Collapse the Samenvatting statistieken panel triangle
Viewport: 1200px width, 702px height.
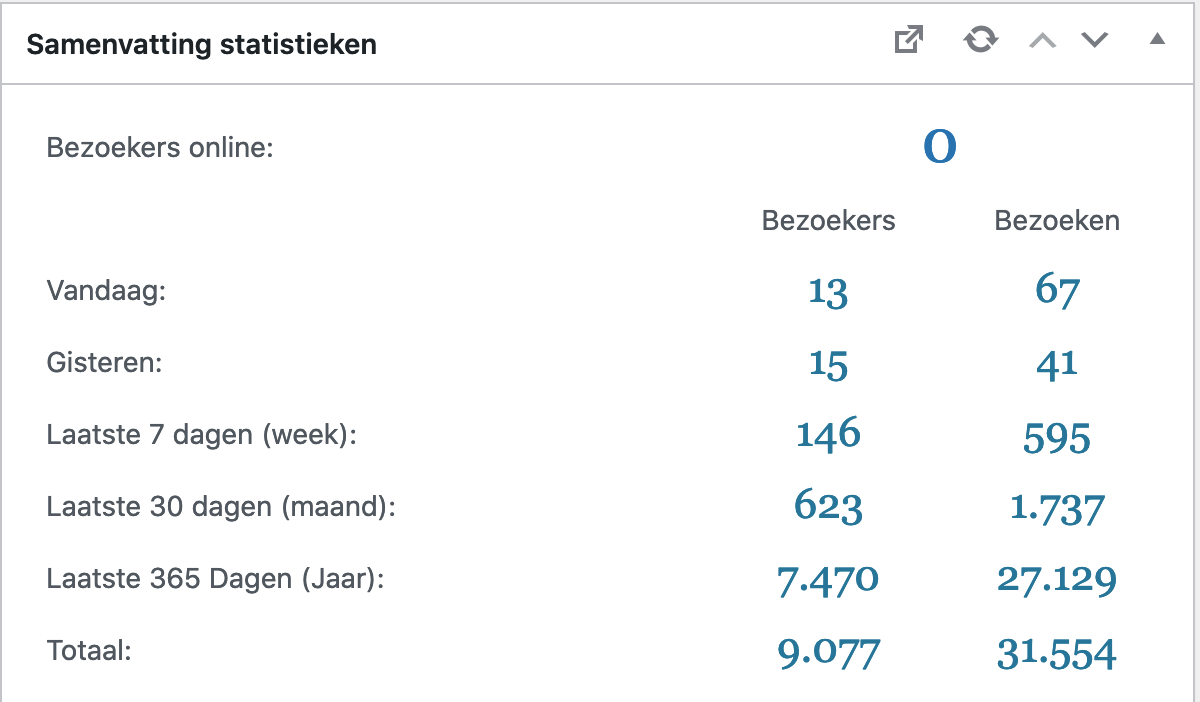[x=1157, y=40]
